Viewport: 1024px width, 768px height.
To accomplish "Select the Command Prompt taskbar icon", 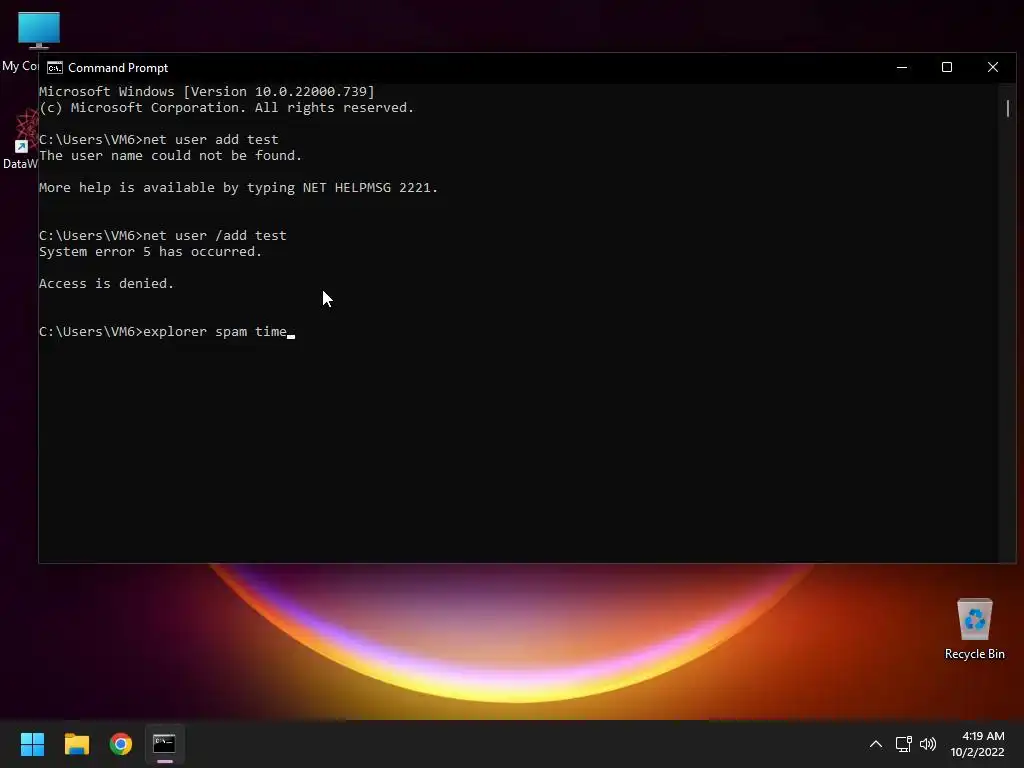I will (x=165, y=744).
